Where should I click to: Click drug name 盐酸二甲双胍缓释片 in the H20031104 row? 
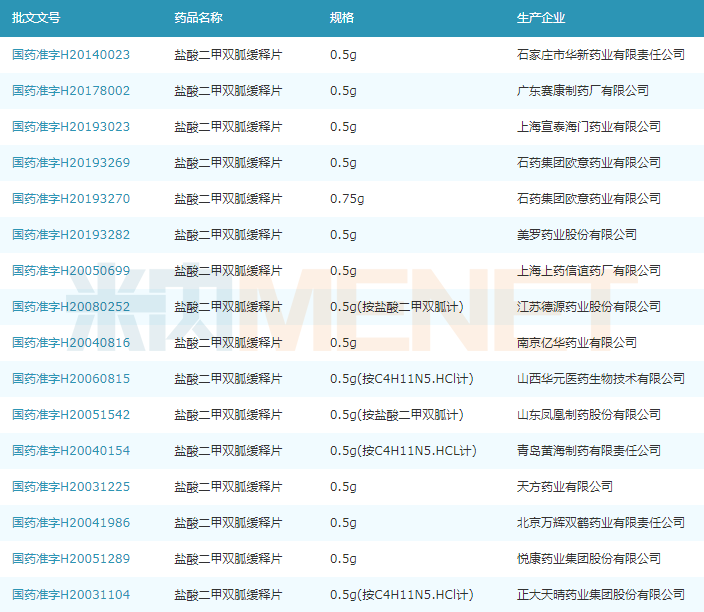[x=228, y=594]
